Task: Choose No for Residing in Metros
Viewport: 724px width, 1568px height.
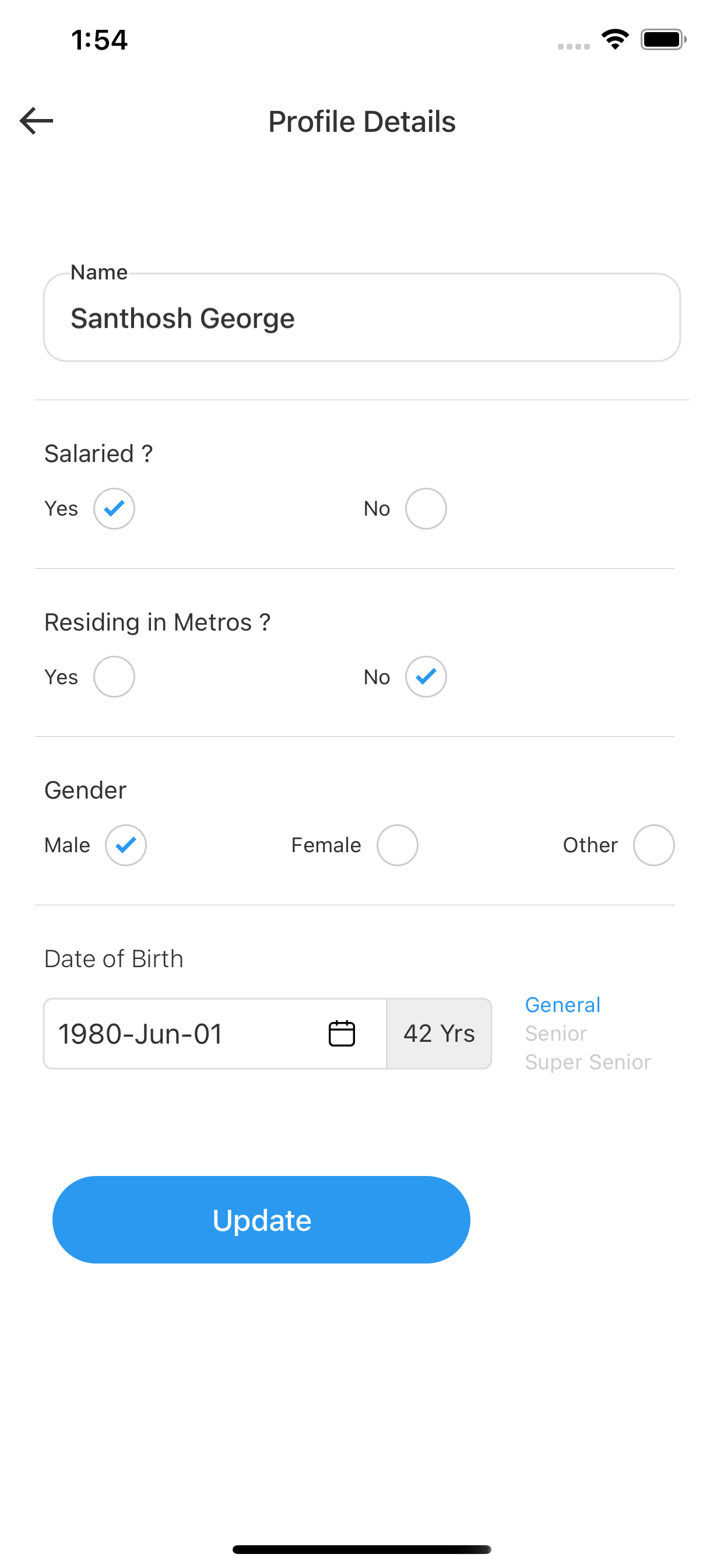Action: (426, 676)
